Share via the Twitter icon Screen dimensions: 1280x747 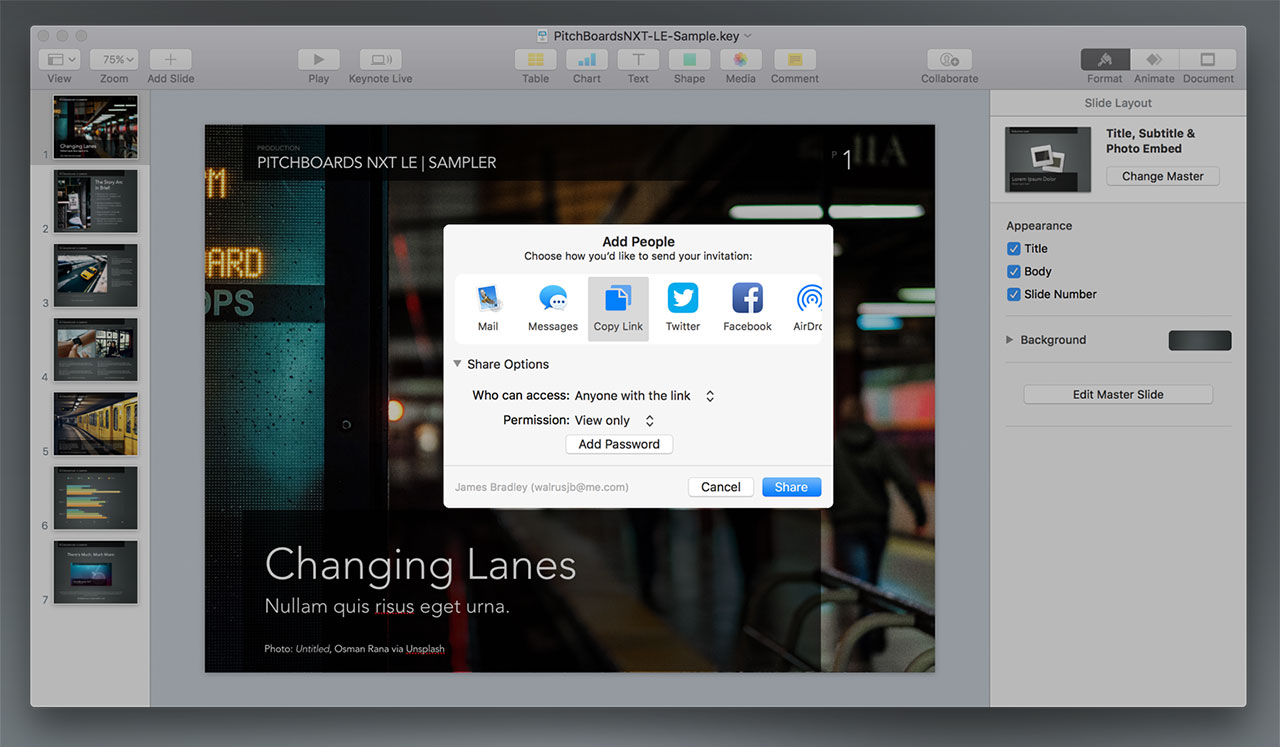click(x=683, y=299)
